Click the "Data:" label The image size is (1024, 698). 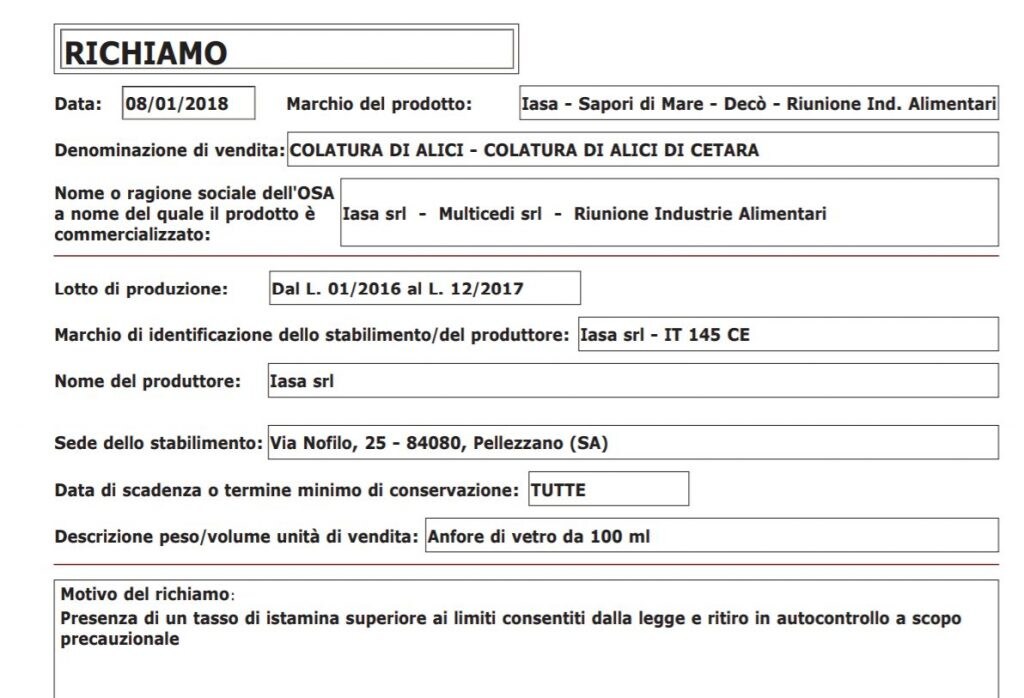[78, 104]
